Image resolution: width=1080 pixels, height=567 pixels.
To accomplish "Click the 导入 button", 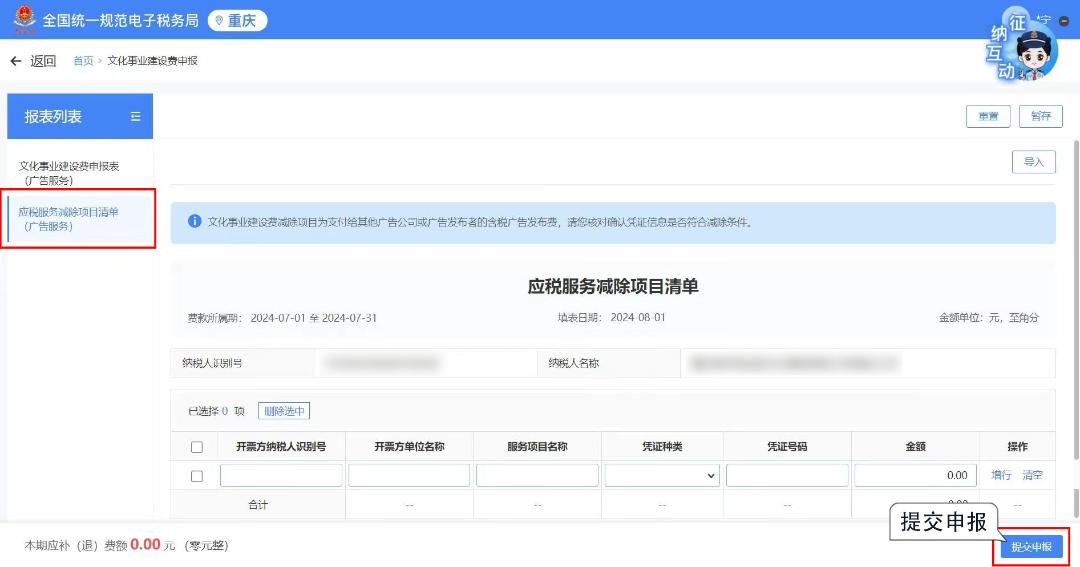I will tap(1033, 162).
